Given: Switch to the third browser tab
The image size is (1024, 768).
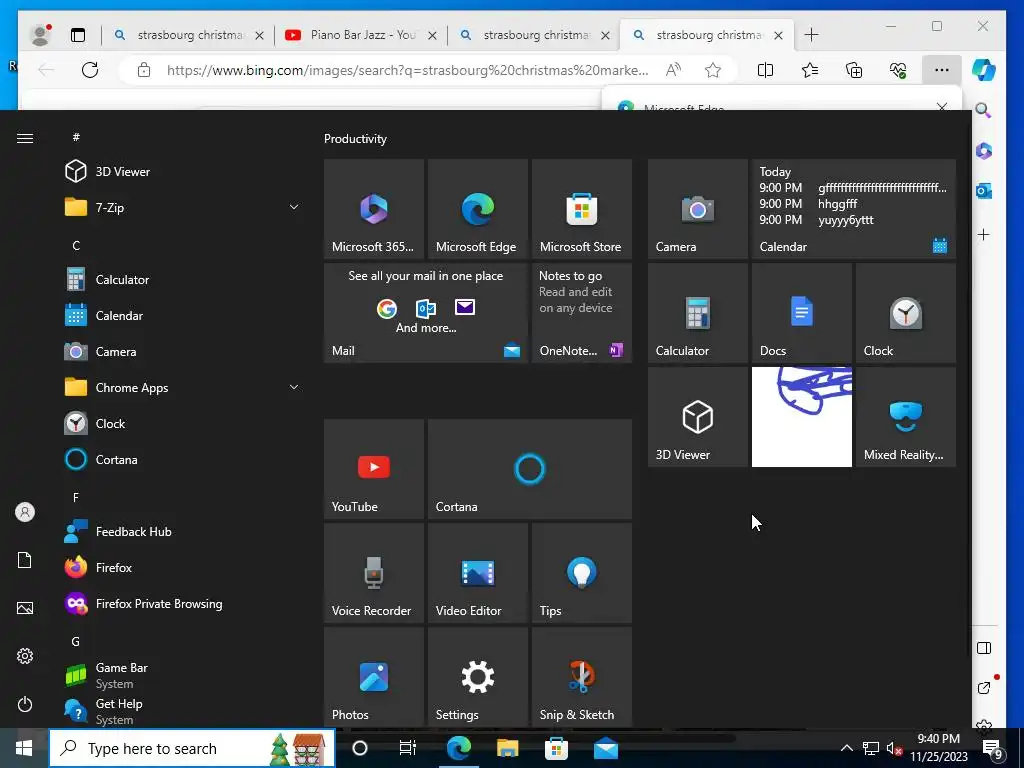Looking at the screenshot, I should (533, 35).
